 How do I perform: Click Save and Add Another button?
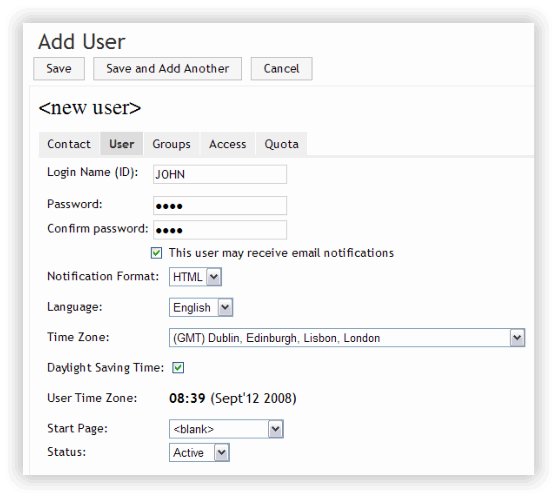click(167, 69)
